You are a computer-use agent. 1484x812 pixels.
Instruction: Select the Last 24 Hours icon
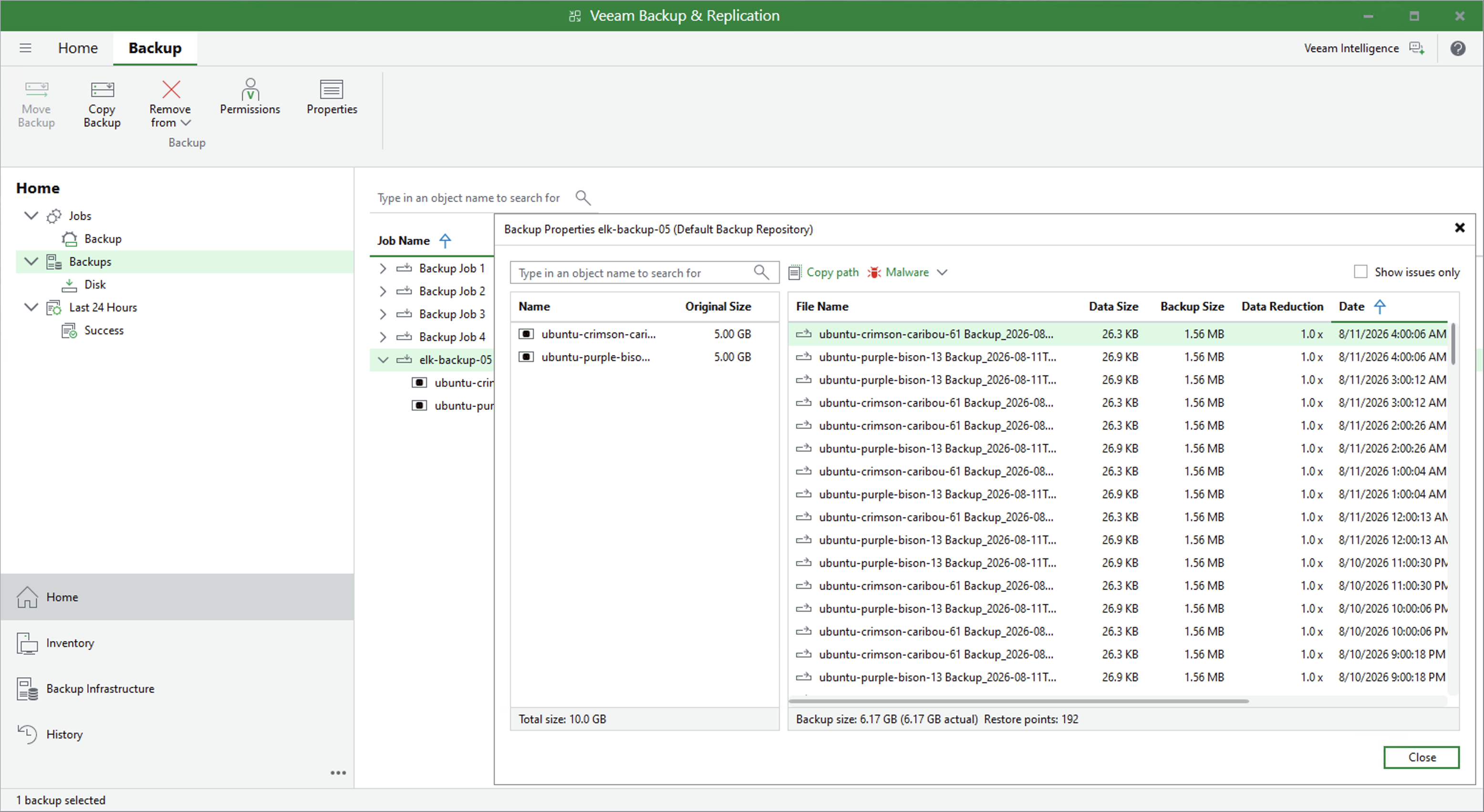tap(54, 308)
